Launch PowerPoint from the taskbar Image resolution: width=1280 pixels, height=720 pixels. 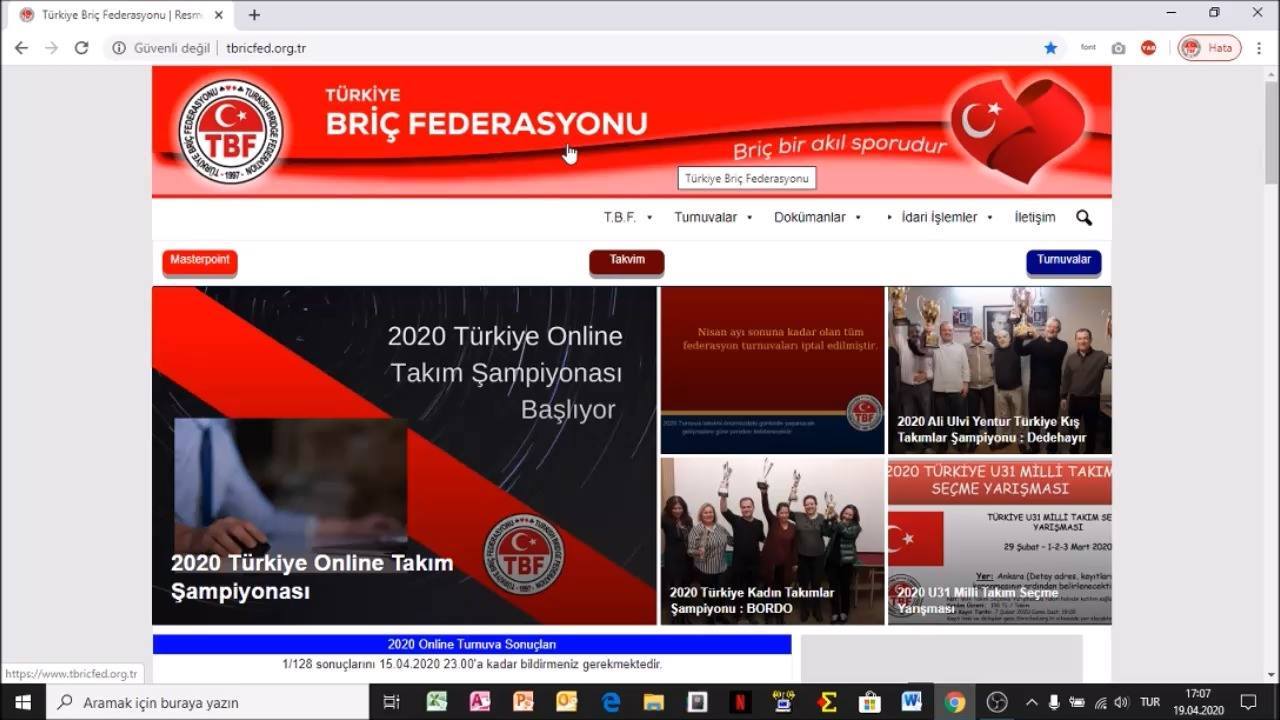[523, 702]
